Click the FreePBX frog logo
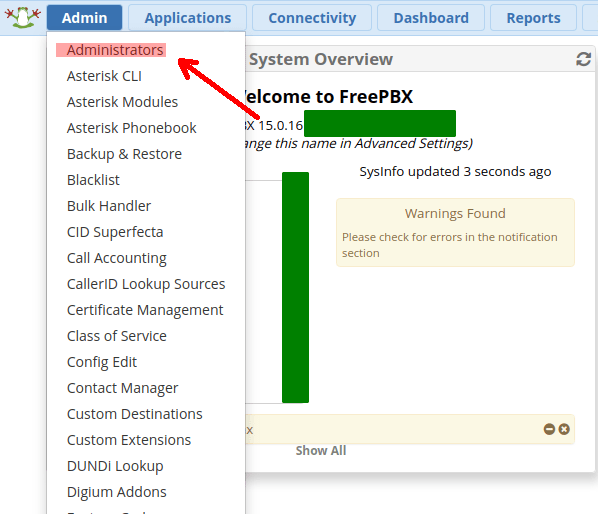 click(x=23, y=17)
